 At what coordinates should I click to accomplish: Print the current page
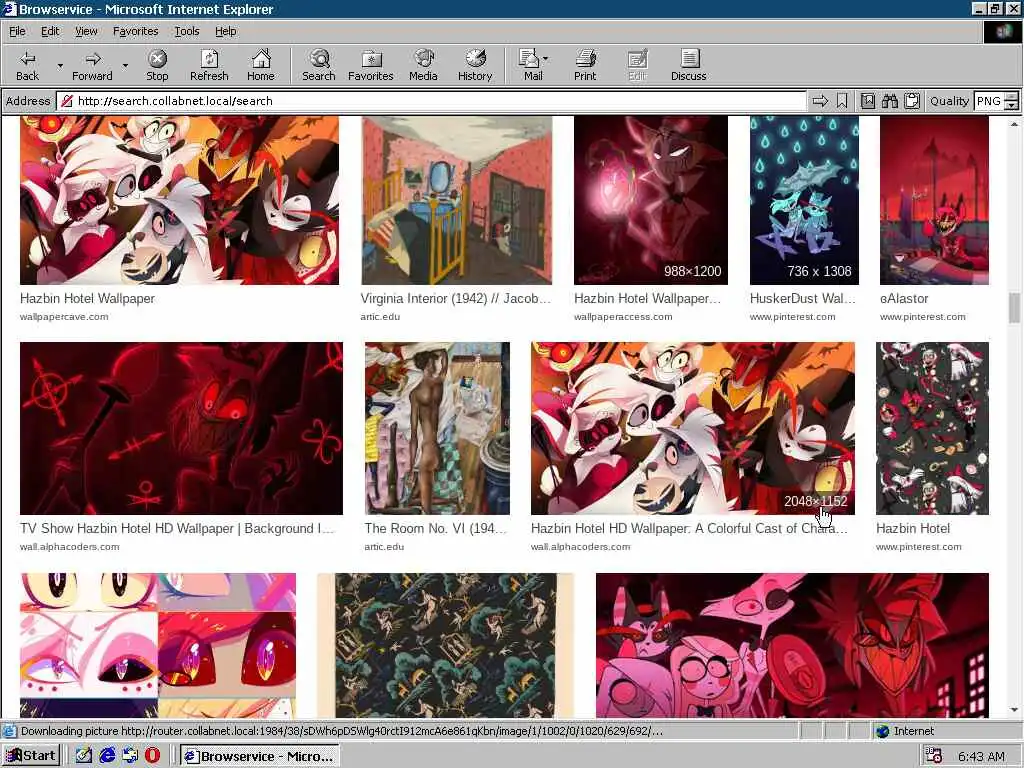tap(585, 66)
